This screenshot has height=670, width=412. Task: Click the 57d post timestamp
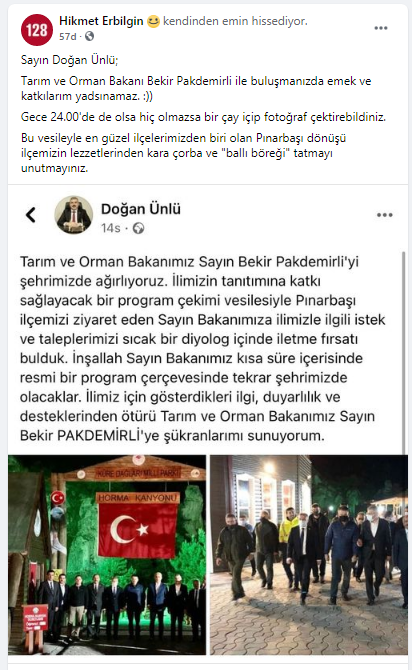click(x=68, y=37)
